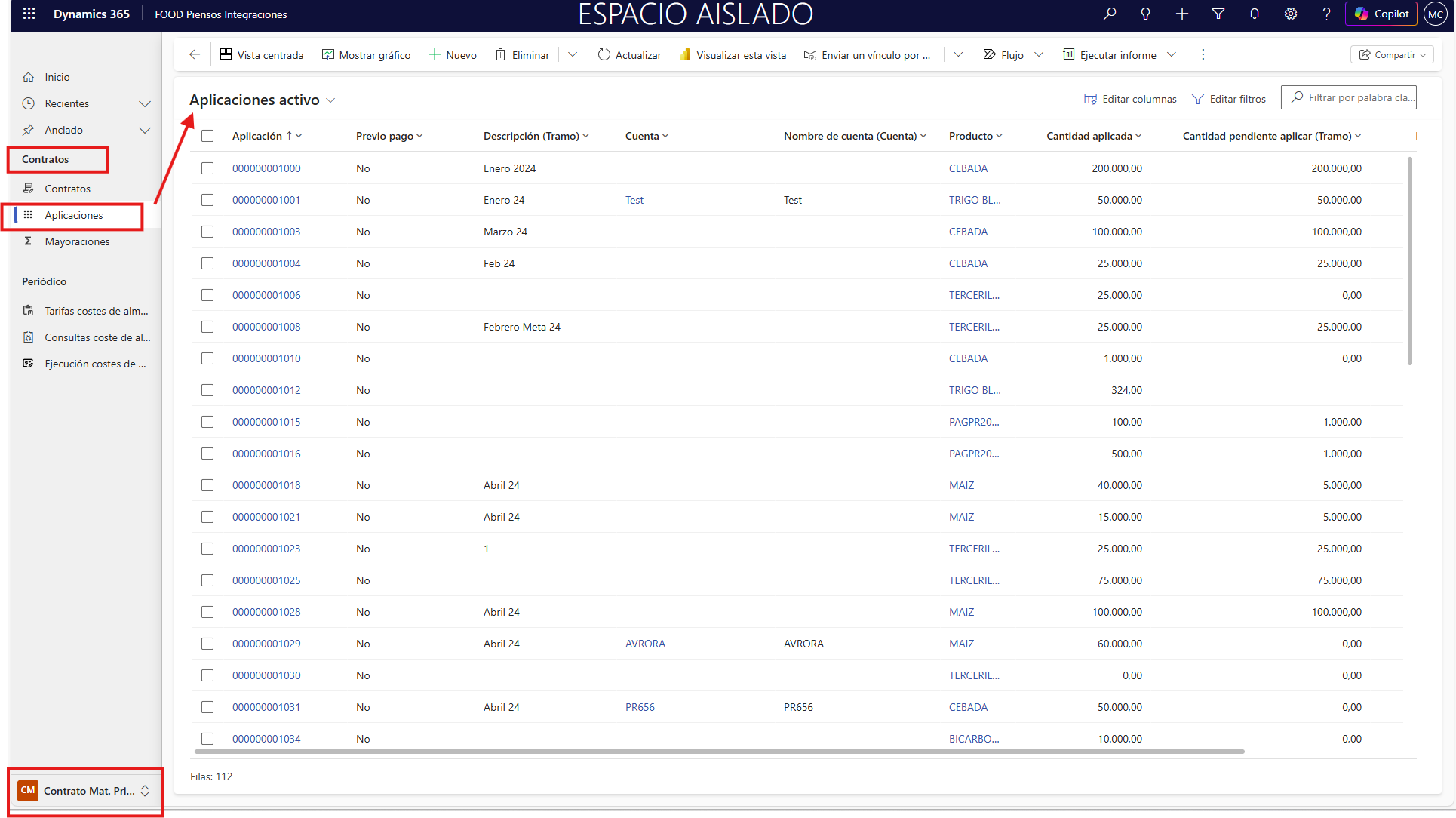Tick the checkbox for application 000000001029
Viewport: 1456px width, 818px height.
click(x=207, y=644)
